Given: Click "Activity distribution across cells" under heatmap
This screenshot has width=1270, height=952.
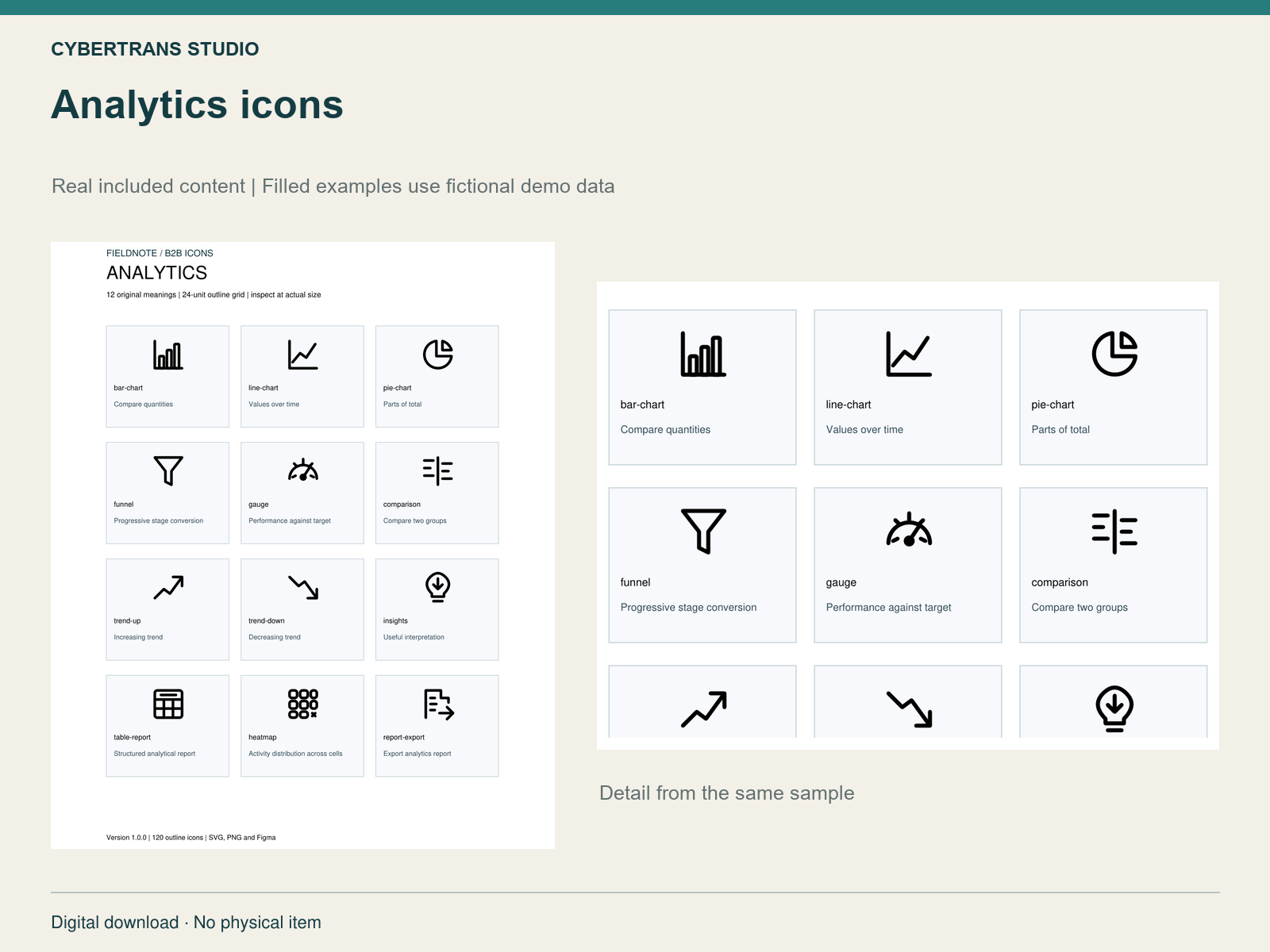Looking at the screenshot, I should pyautogui.click(x=295, y=754).
